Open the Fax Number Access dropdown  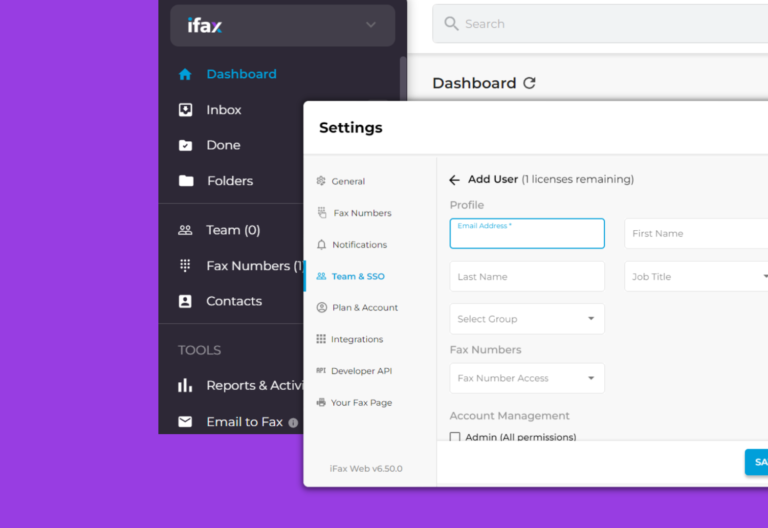[x=527, y=378]
